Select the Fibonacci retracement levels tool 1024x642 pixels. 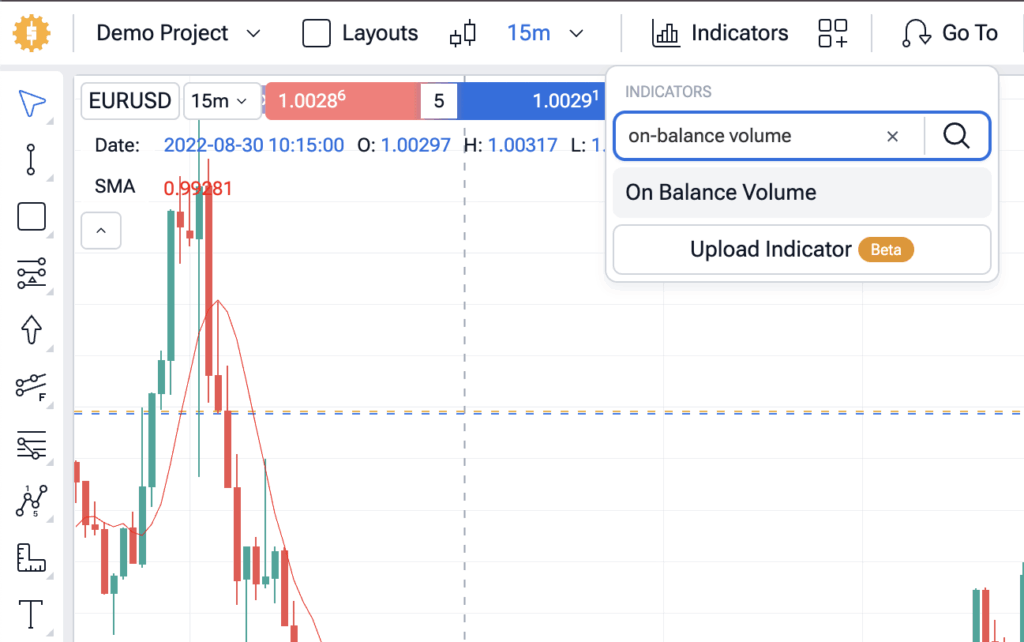point(31,444)
